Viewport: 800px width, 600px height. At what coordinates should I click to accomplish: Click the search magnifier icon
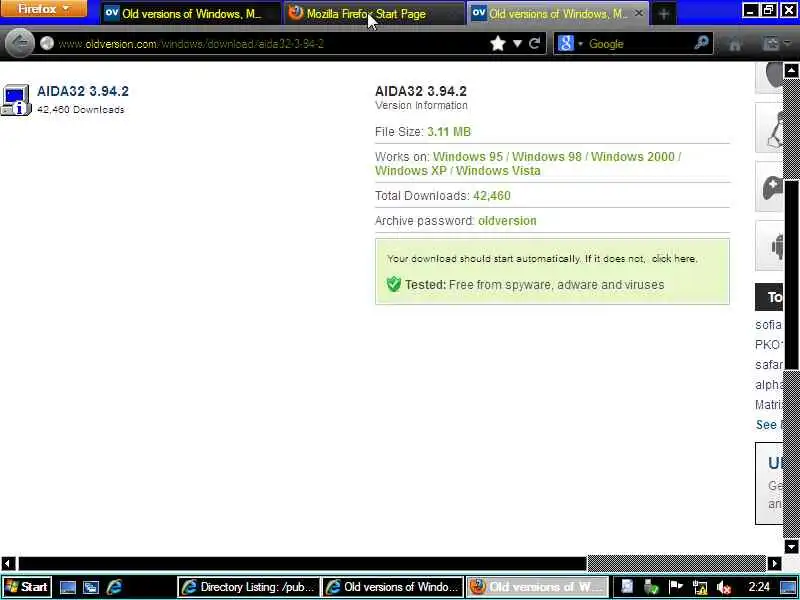tap(702, 43)
